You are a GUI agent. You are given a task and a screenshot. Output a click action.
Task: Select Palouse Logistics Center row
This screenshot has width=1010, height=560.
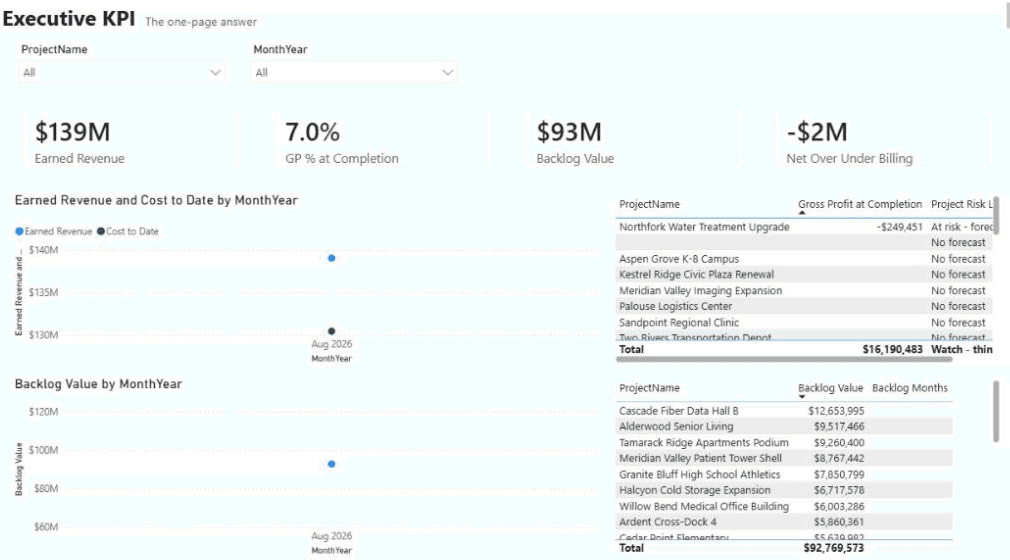point(804,306)
